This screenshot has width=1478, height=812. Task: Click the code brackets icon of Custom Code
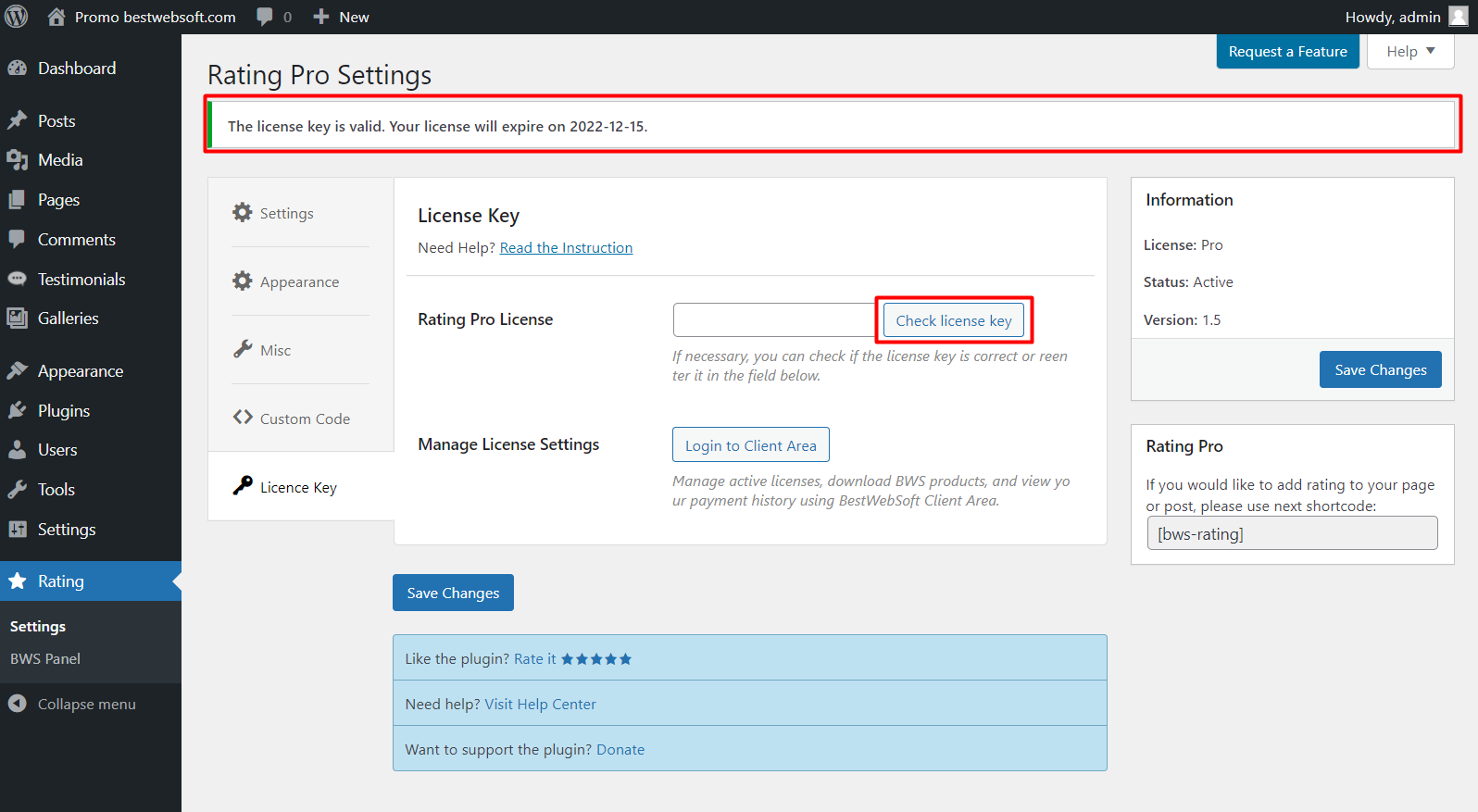[243, 417]
